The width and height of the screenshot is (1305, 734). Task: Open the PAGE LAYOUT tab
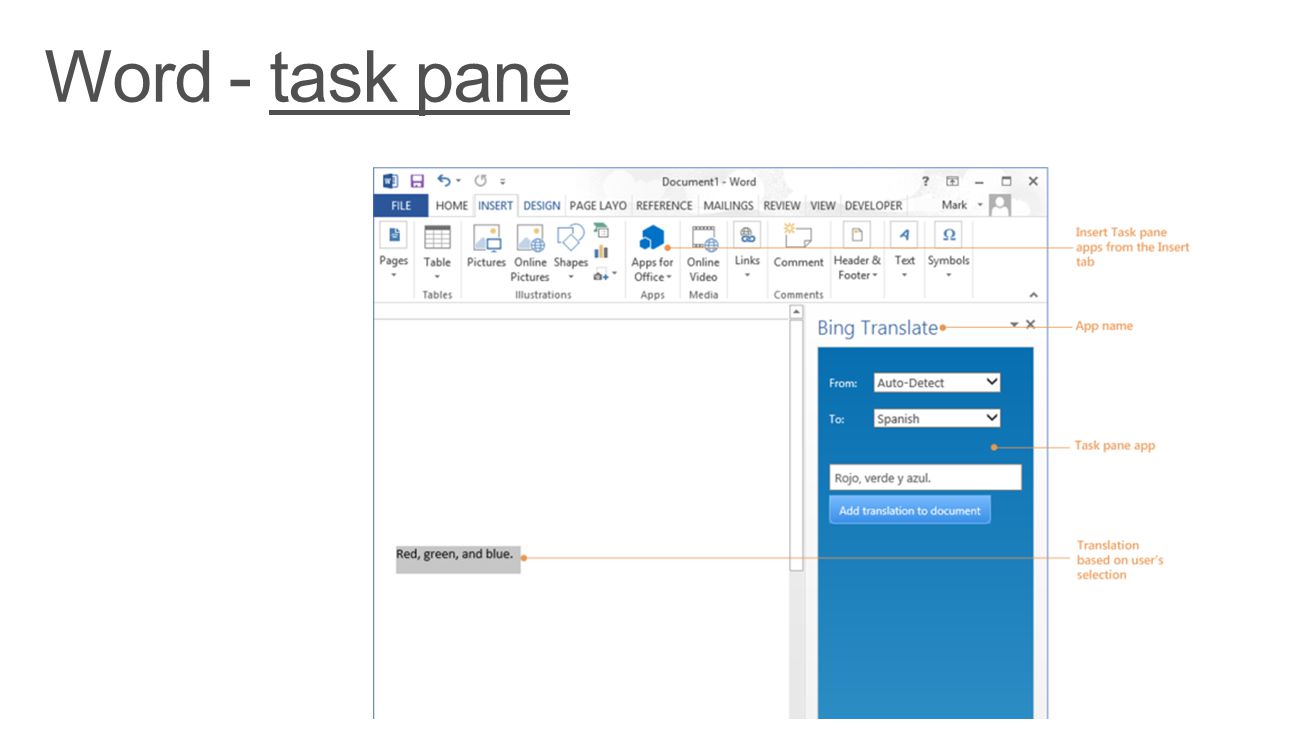coord(598,206)
